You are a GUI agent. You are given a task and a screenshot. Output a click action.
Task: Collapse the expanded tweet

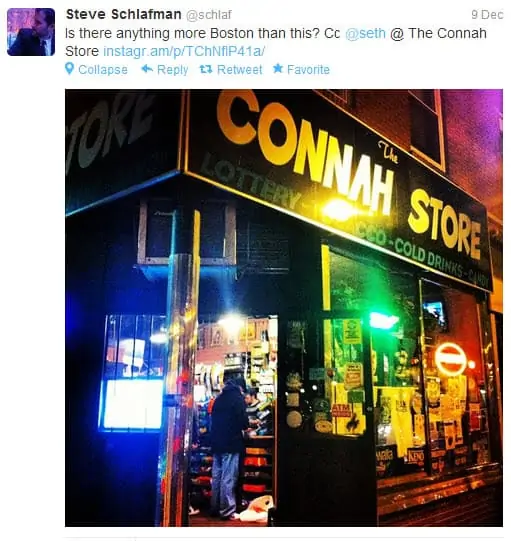click(96, 69)
